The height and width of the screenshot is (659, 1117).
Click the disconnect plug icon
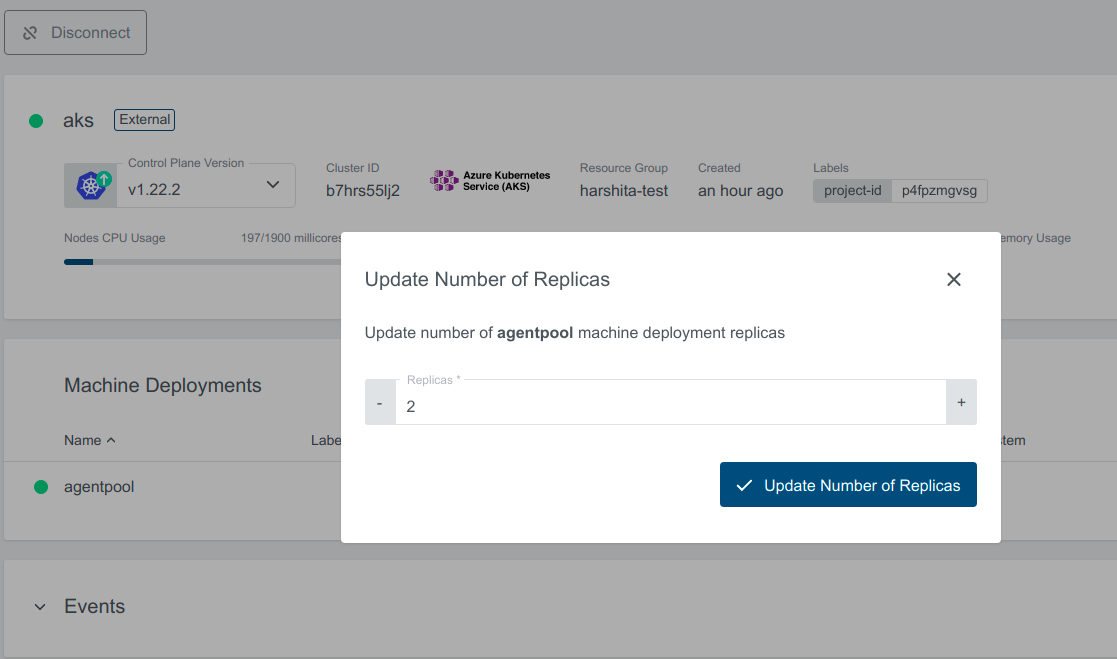tap(29, 32)
